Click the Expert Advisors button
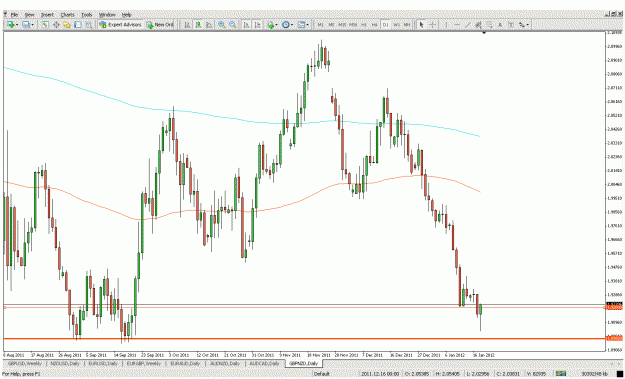Image resolution: width=625 pixels, height=379 pixels. (120, 25)
